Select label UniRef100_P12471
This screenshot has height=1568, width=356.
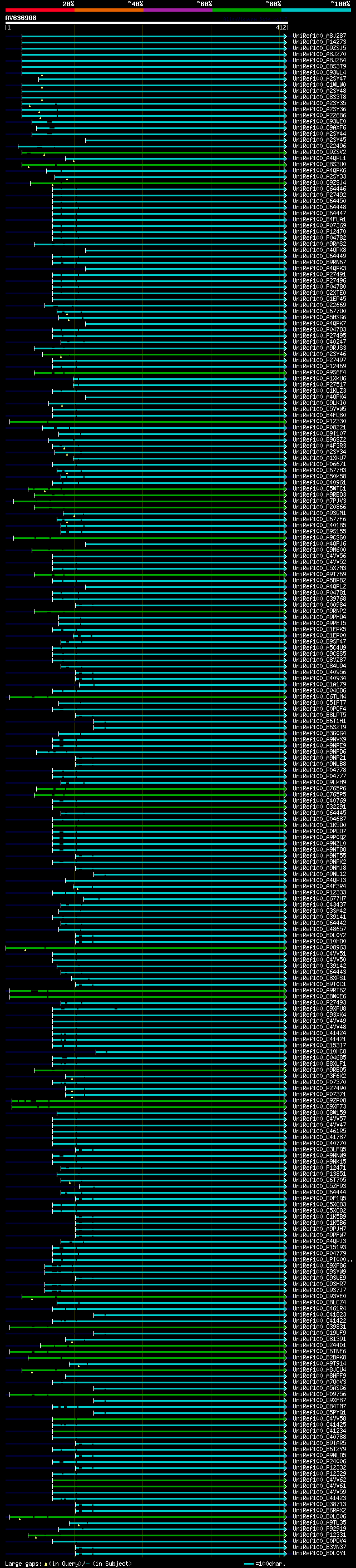[x=319, y=1168]
